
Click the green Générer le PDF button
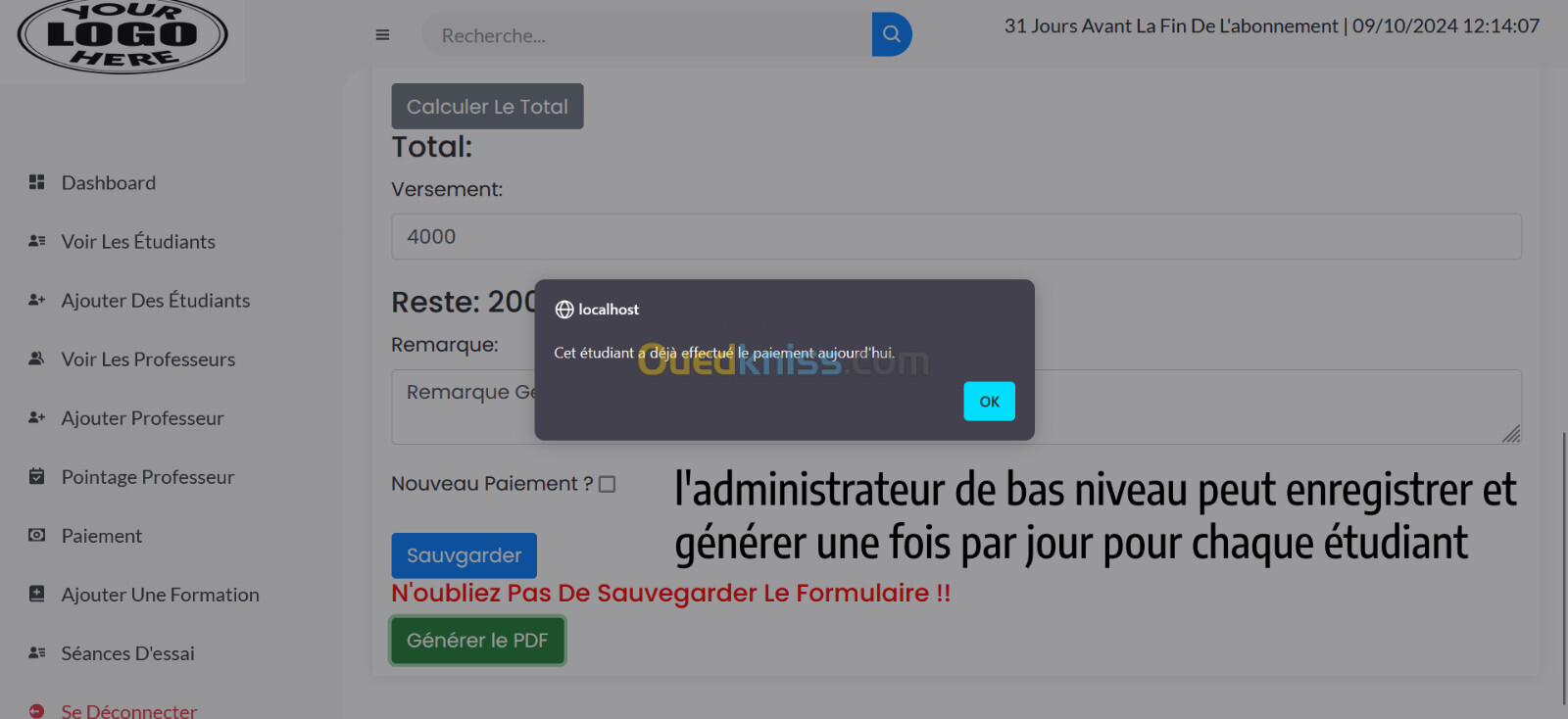477,641
